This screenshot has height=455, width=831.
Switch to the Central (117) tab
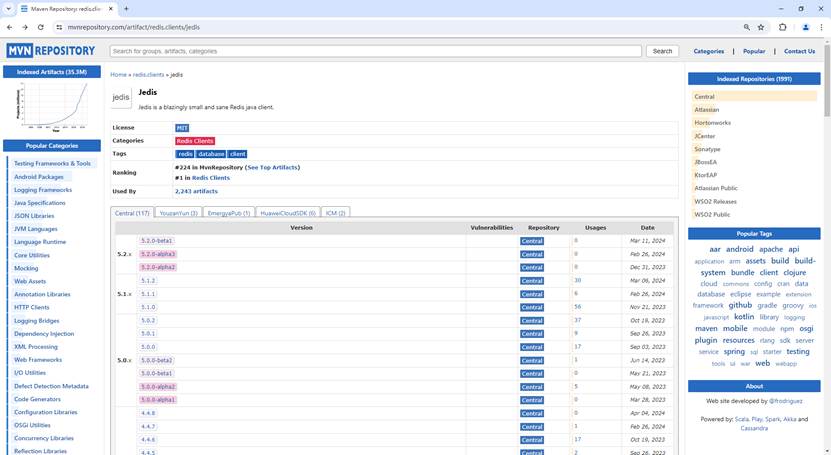132,212
